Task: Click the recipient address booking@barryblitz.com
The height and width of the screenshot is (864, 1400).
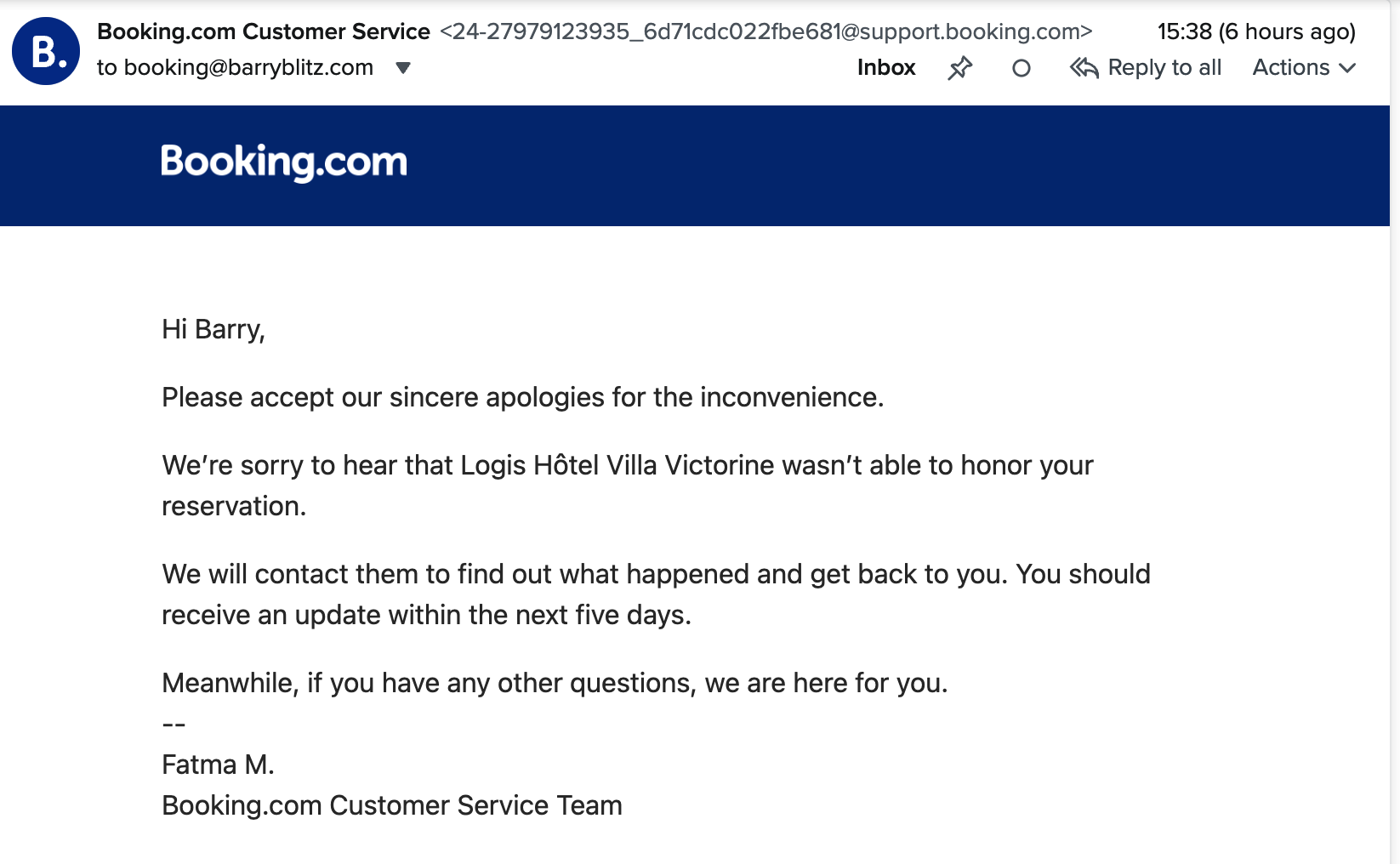Action: [248, 68]
